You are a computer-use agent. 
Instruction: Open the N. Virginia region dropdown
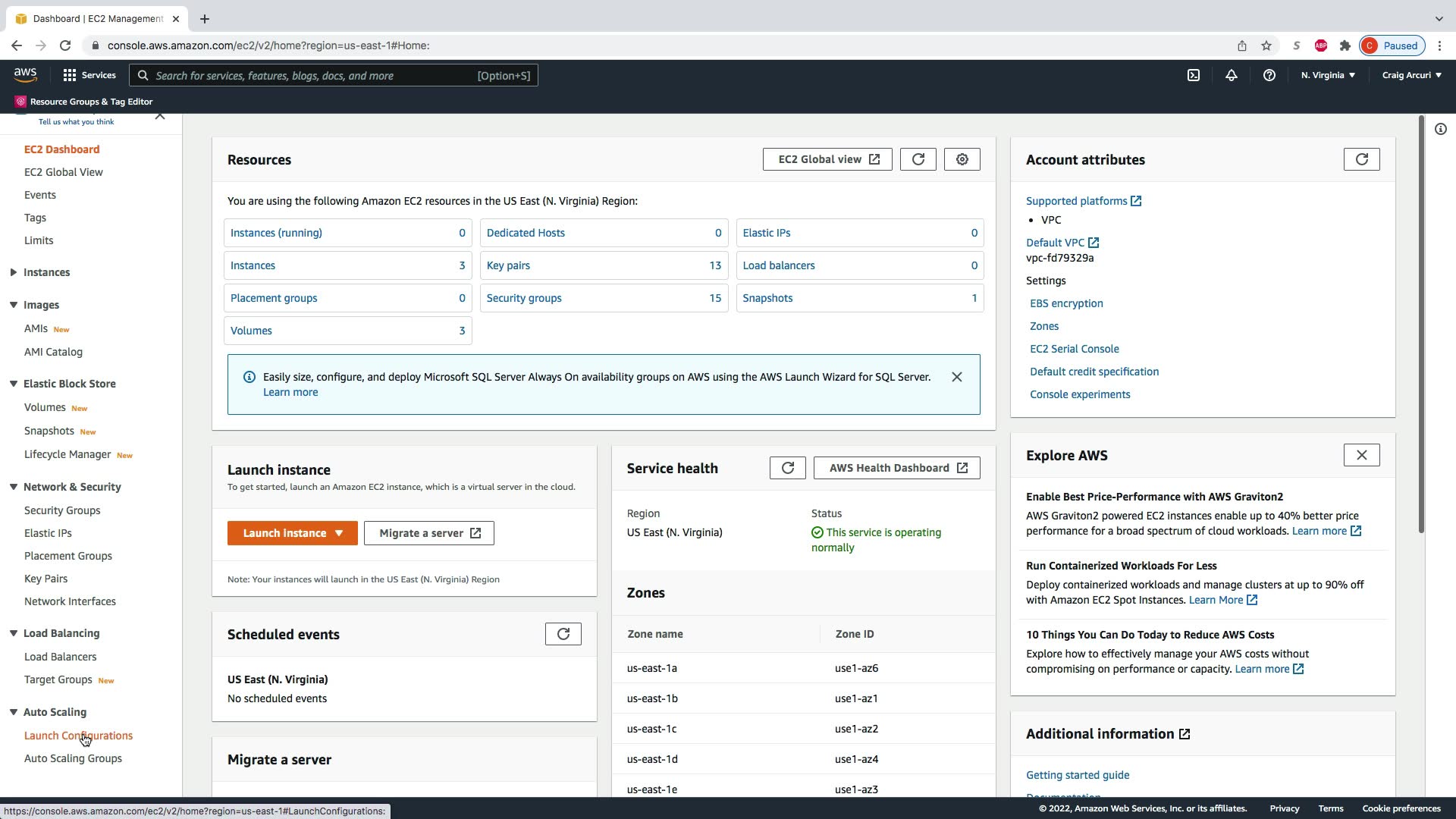(1328, 75)
